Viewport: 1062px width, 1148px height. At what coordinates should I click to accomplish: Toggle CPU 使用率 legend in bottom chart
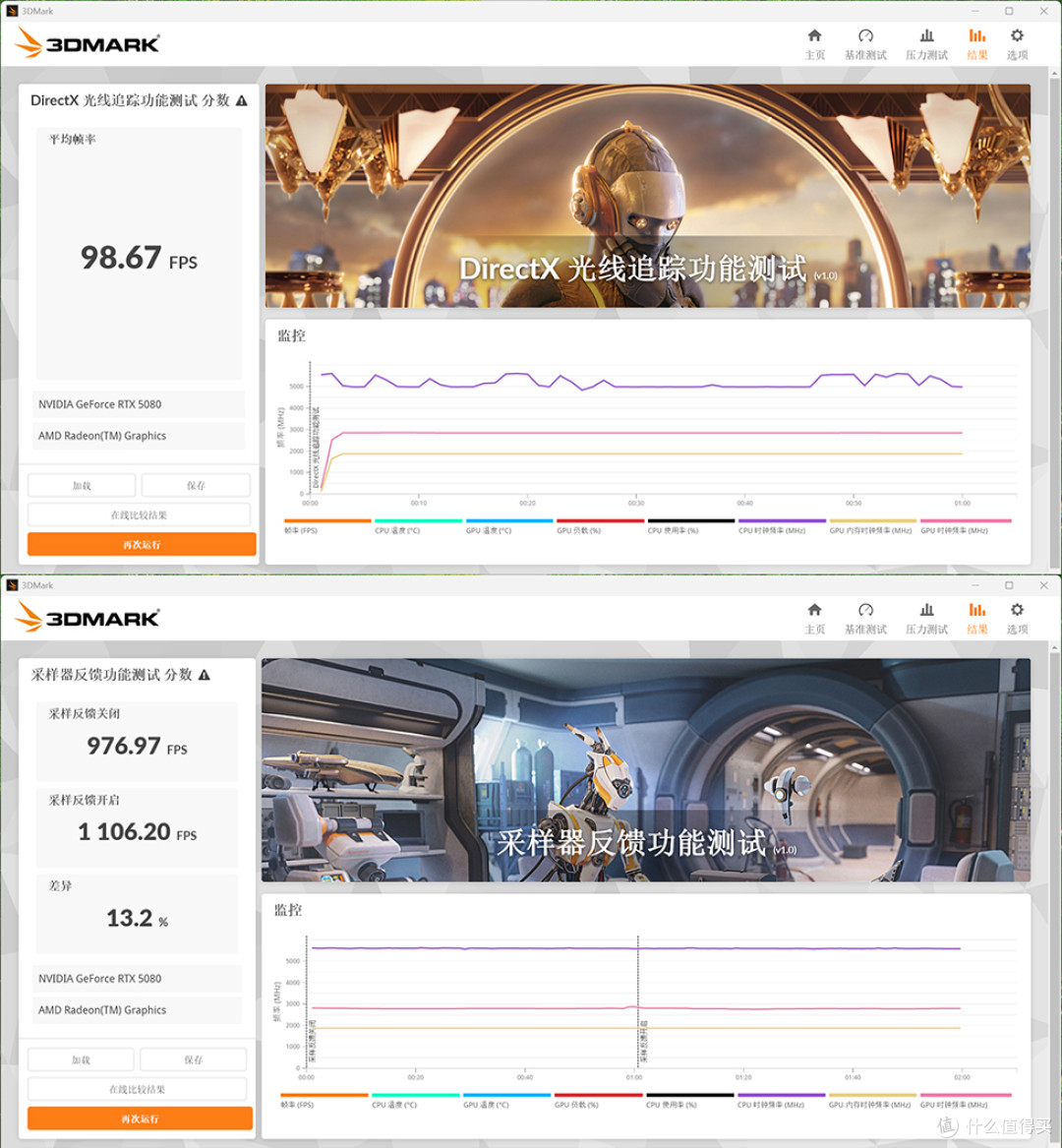click(x=689, y=1101)
